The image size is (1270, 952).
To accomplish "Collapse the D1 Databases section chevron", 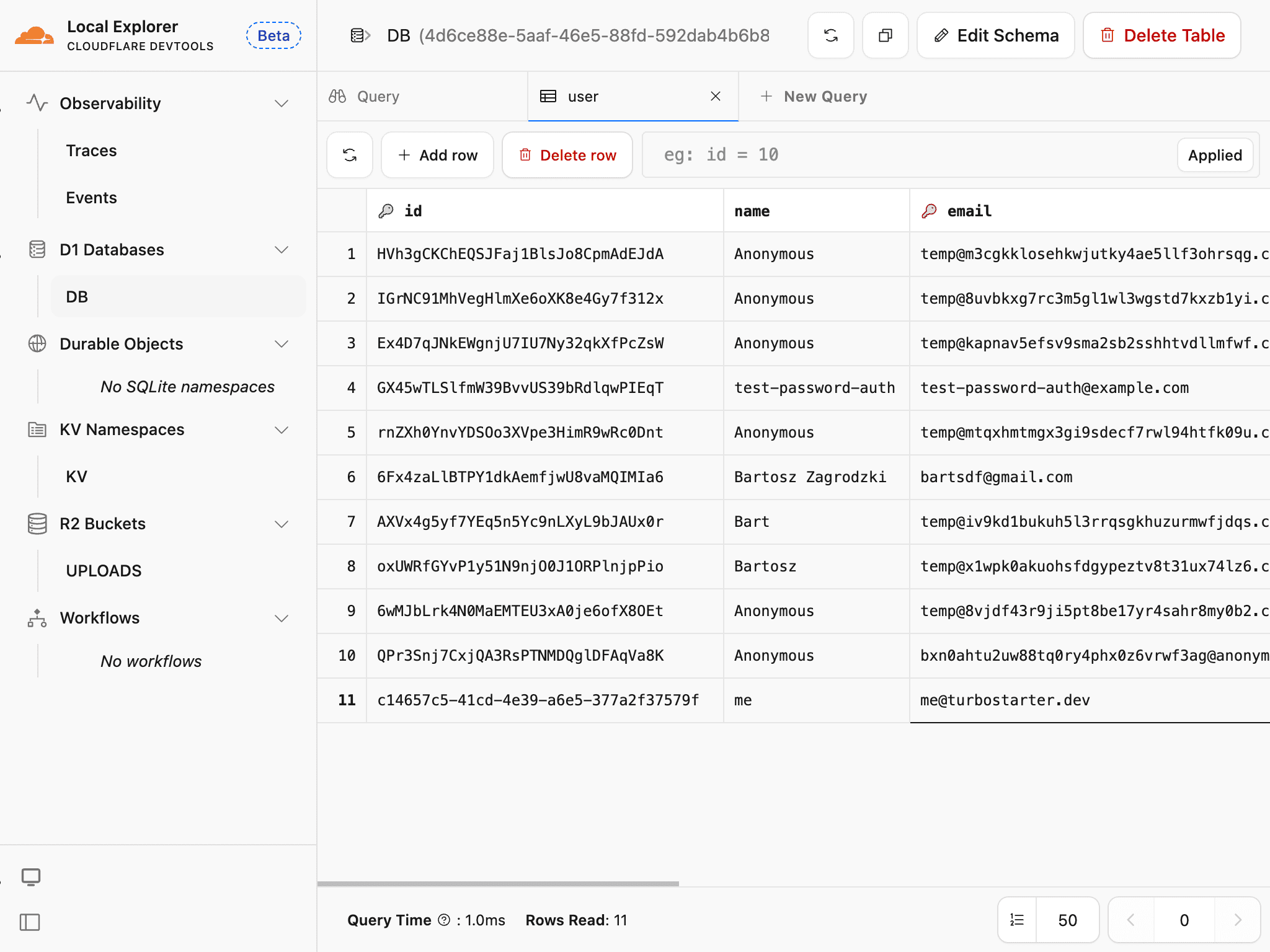I will point(282,249).
